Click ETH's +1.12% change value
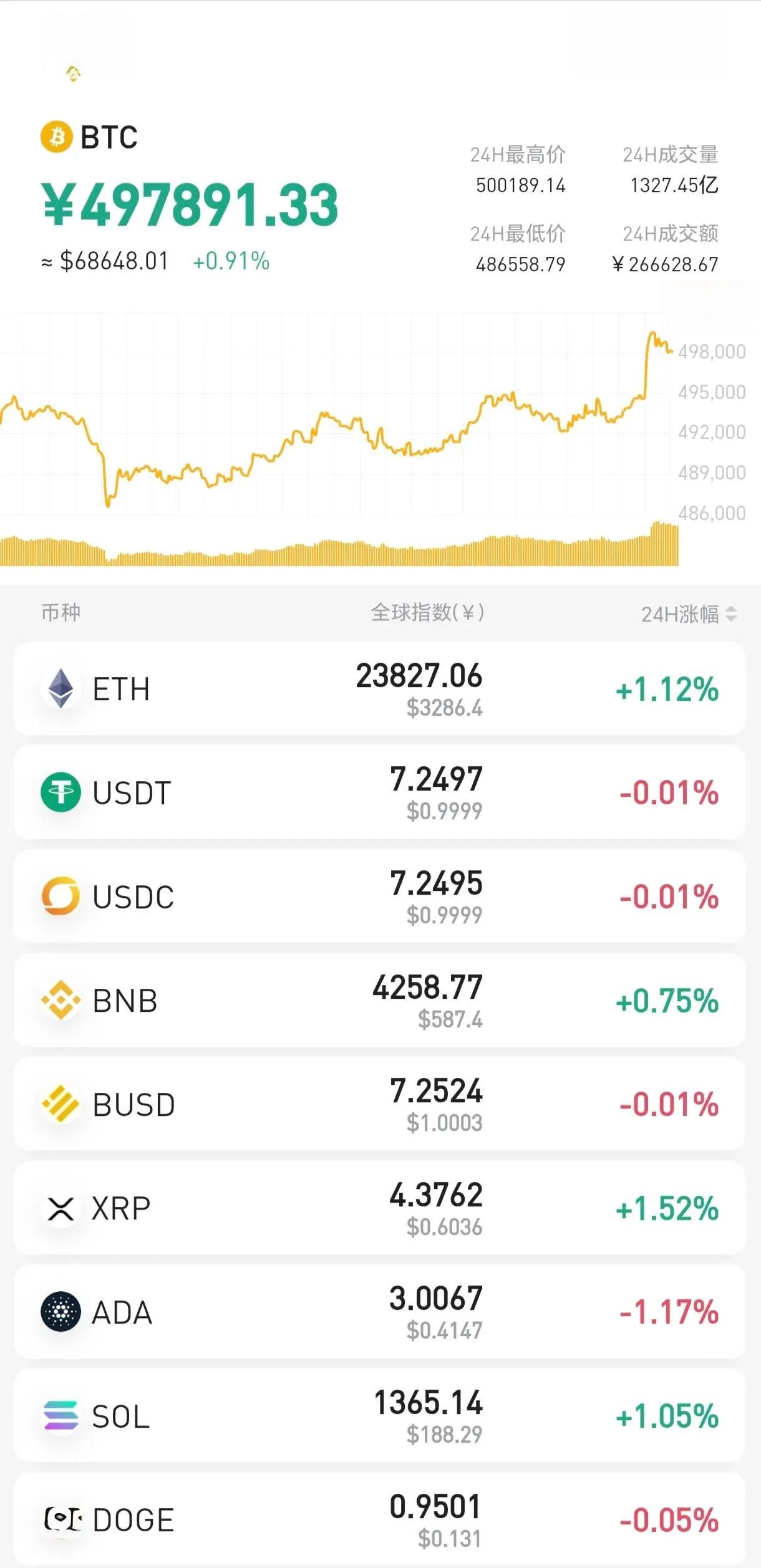Image resolution: width=761 pixels, height=1568 pixels. (667, 690)
